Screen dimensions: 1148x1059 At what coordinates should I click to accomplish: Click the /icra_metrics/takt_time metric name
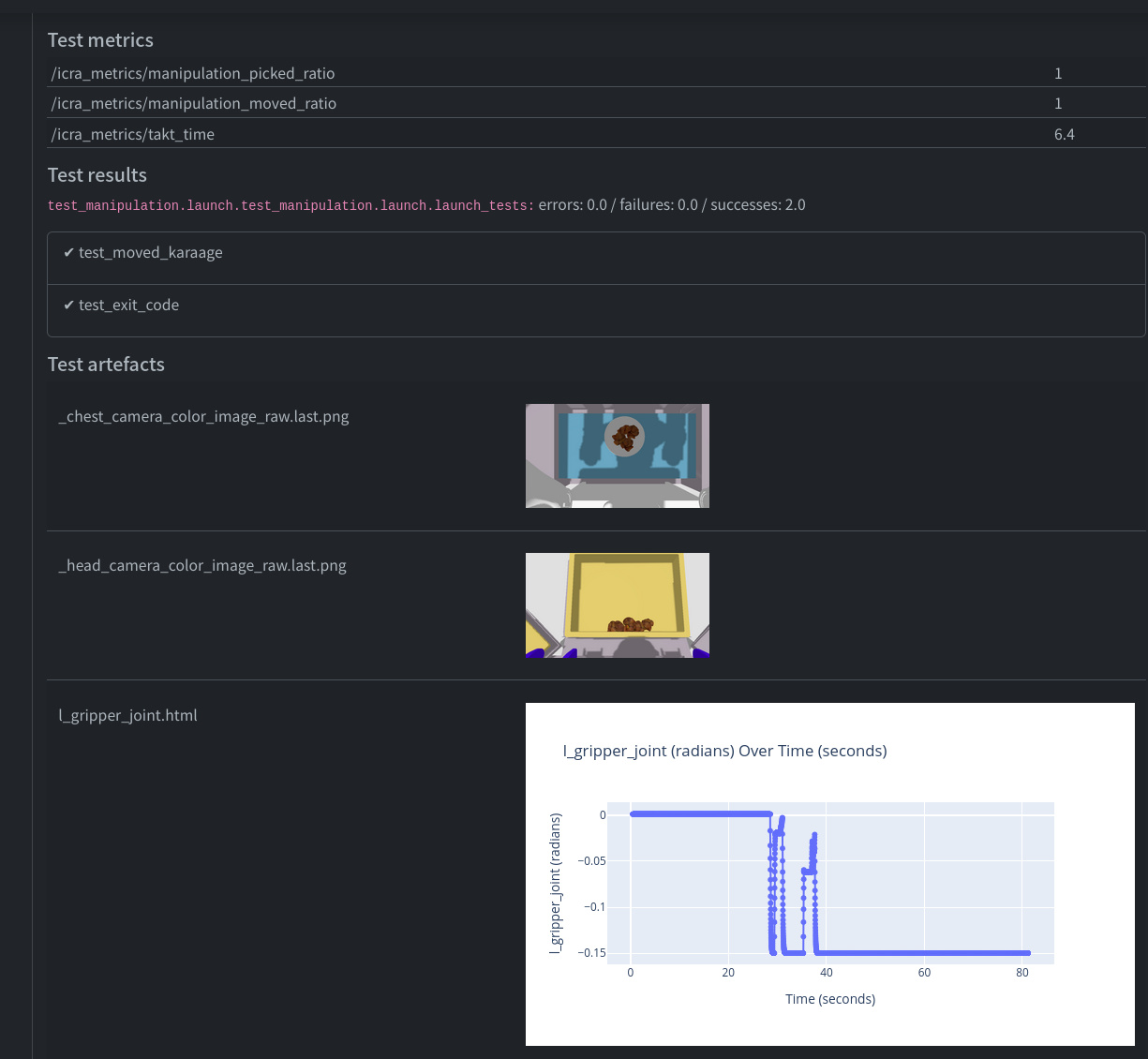pyautogui.click(x=133, y=135)
